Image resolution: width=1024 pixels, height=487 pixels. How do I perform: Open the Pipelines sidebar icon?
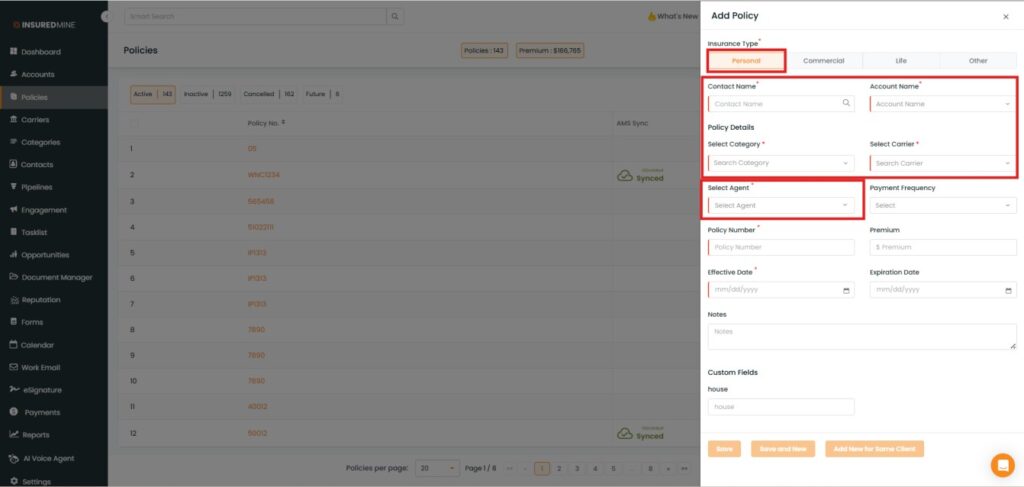coord(14,187)
